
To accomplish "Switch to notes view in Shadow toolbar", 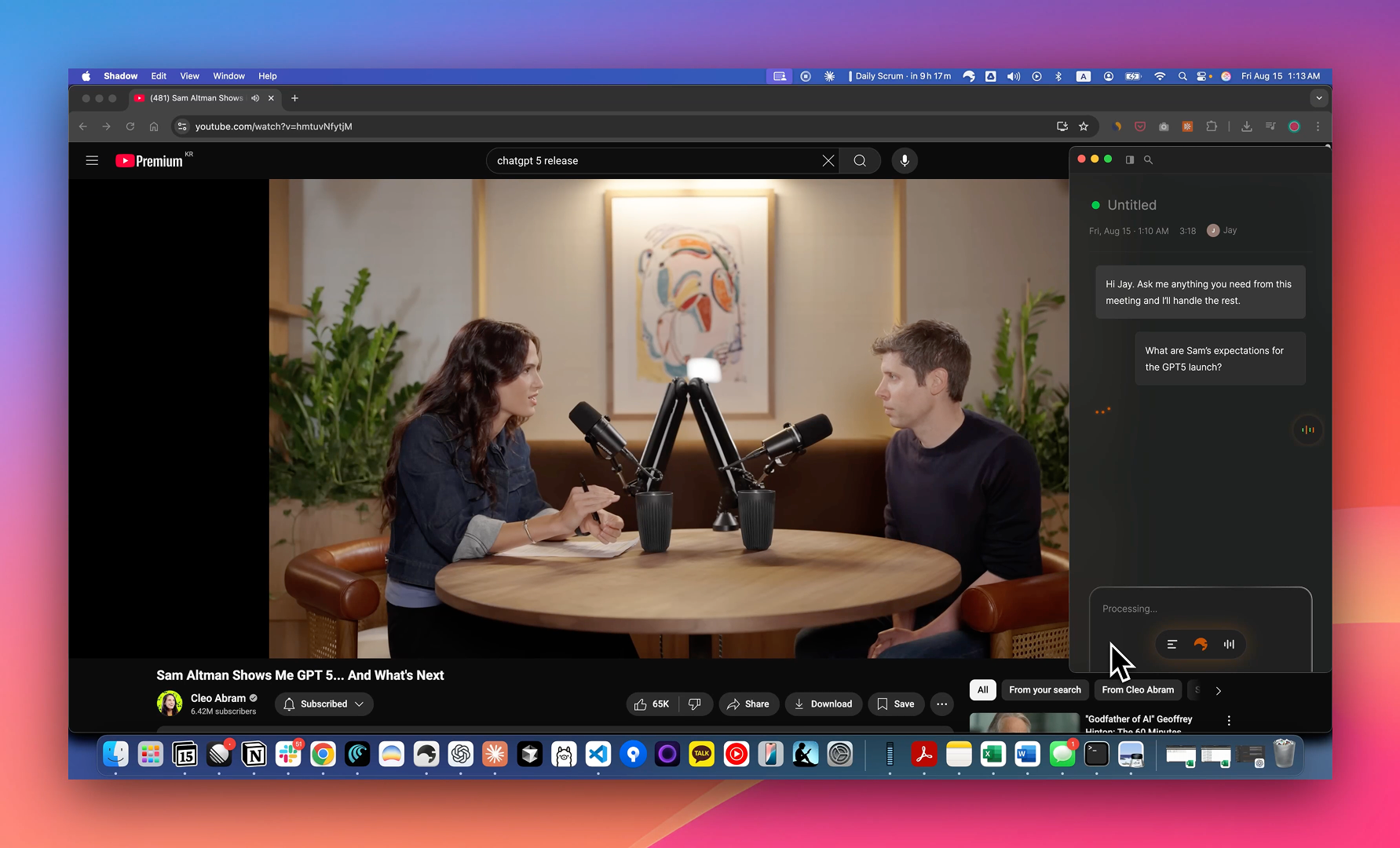I will point(1172,644).
